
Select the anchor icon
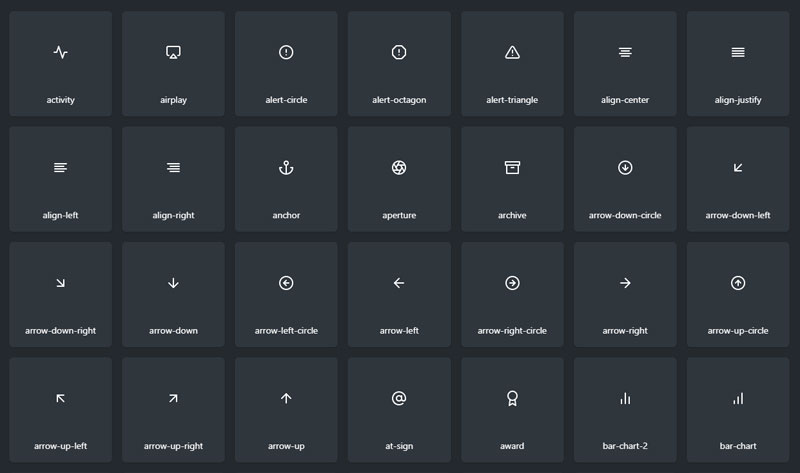click(286, 167)
